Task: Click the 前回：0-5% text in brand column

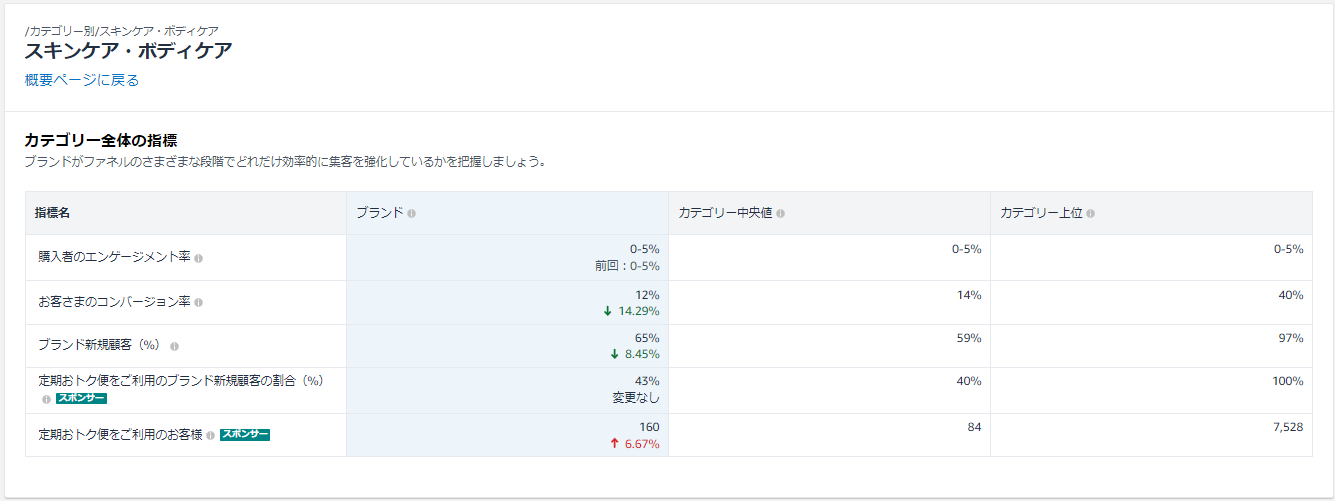Action: click(627, 266)
